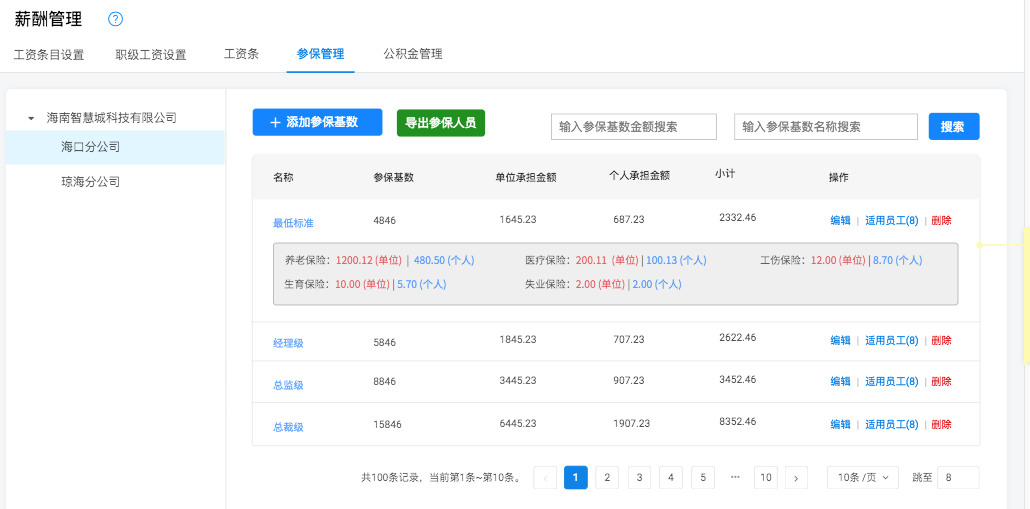Screen dimensions: 1030x509
Task: Select 琼海分公司 in the tree
Action: tap(91, 182)
